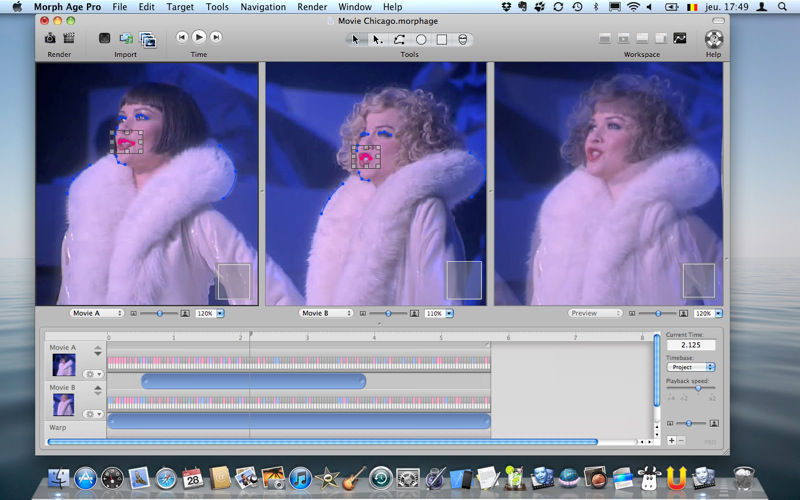Select the square shape tool

coord(441,39)
